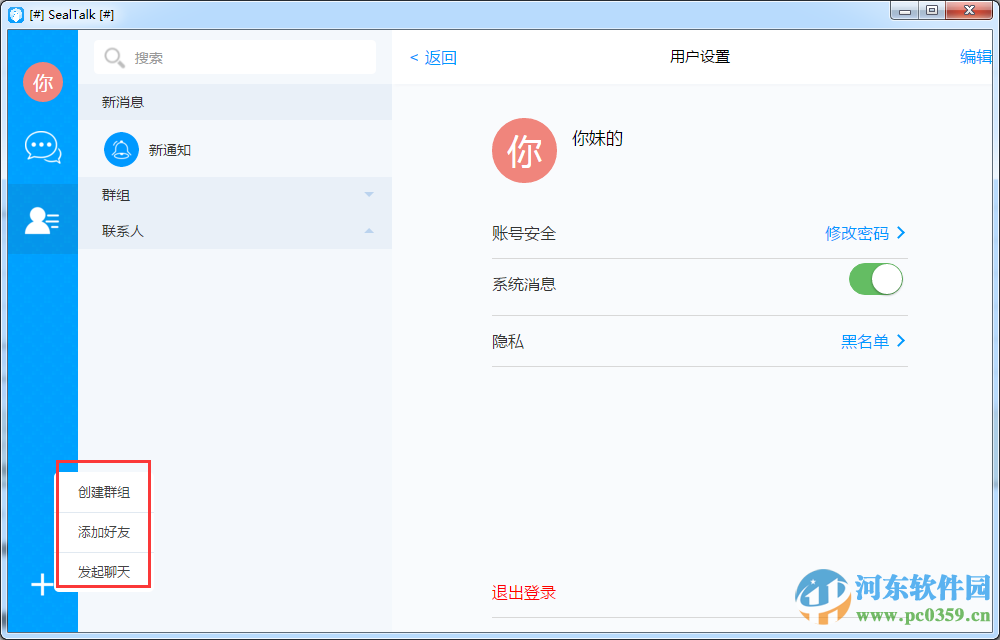Select 发起聊天 from the popup menu
The height and width of the screenshot is (640, 1000).
pyautogui.click(x=103, y=570)
